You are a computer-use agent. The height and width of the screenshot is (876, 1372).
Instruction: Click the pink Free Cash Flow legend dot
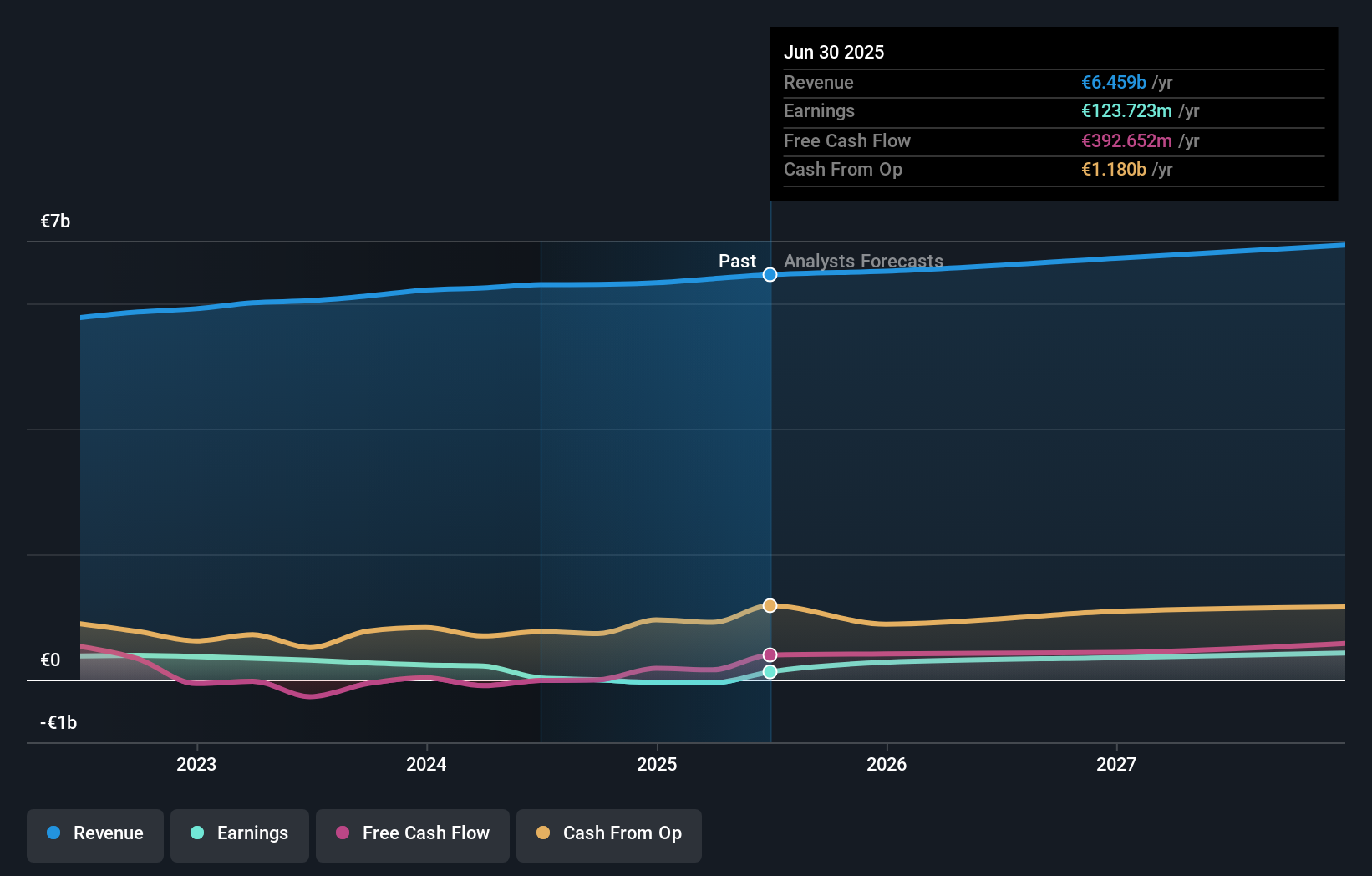tap(343, 833)
